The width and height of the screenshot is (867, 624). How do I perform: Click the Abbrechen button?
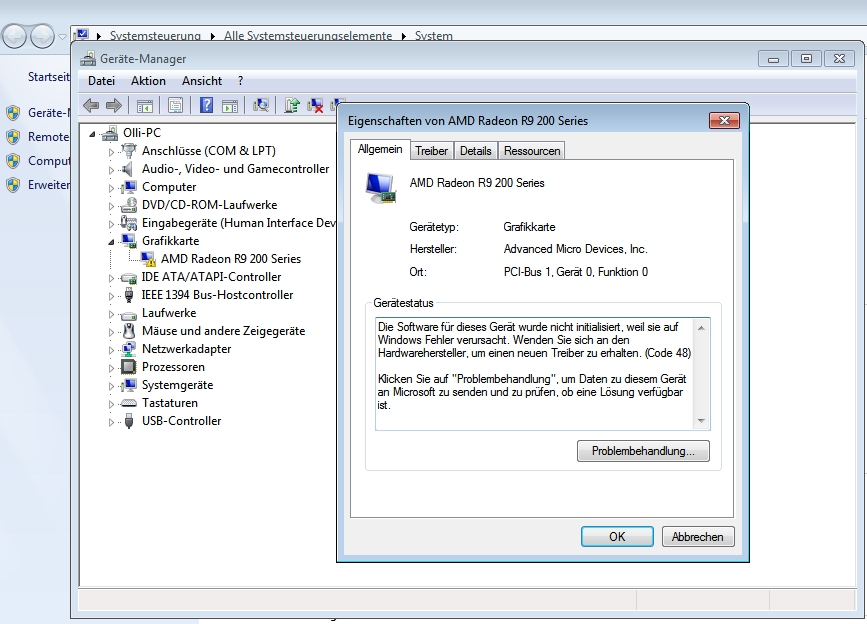(698, 537)
